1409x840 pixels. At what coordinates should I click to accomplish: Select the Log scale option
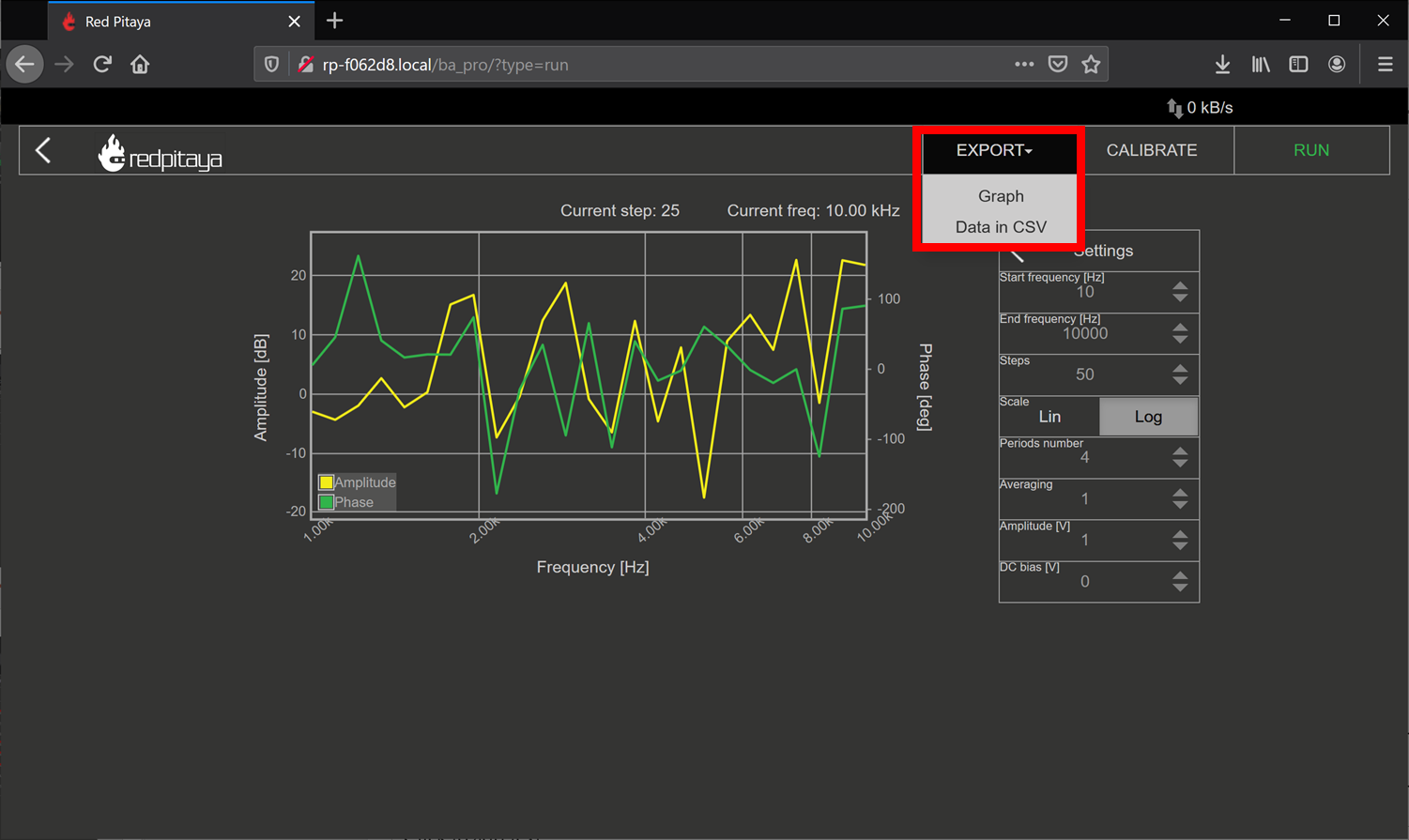point(1148,417)
